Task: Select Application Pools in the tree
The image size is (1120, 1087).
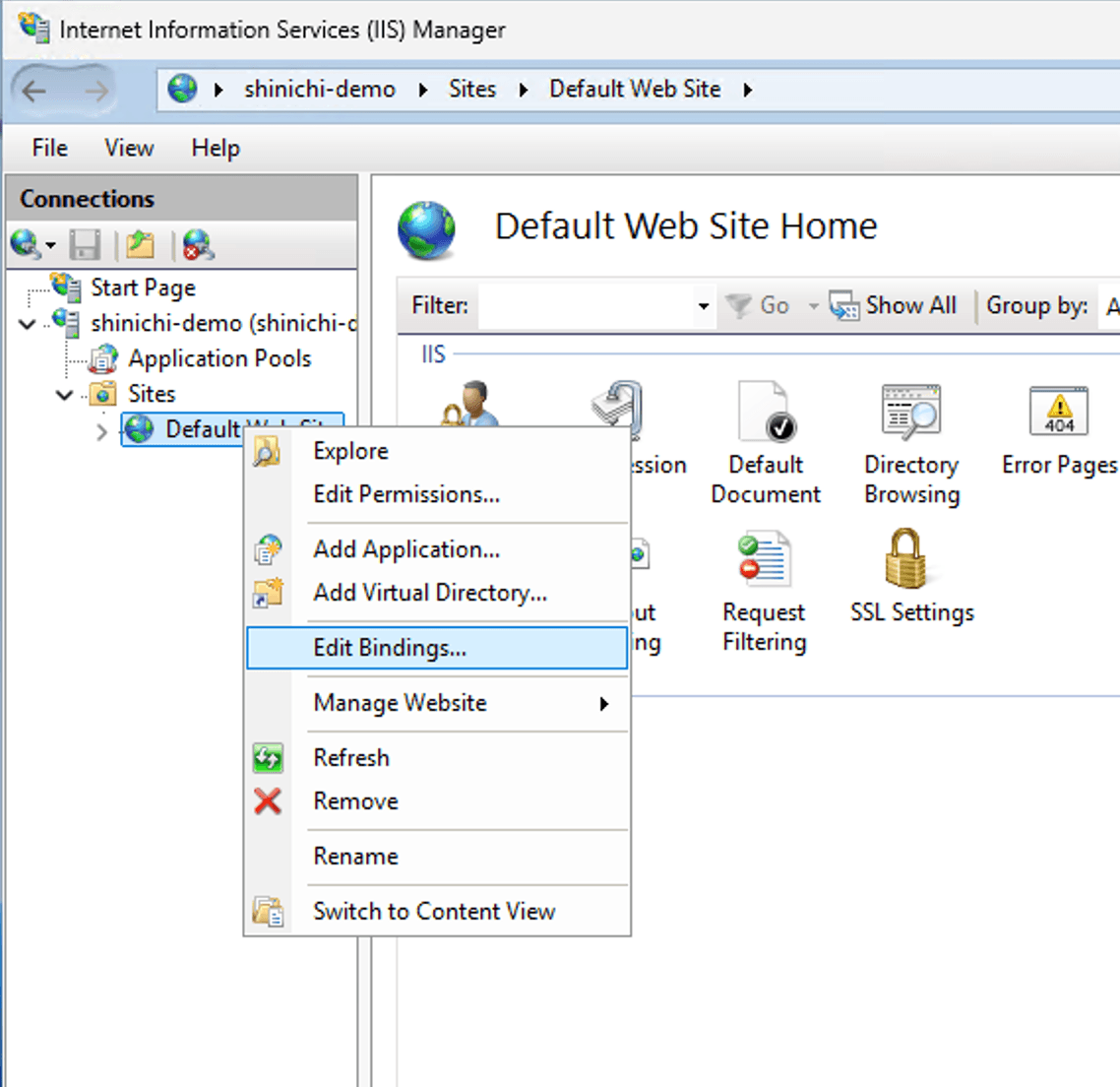Action: point(218,359)
